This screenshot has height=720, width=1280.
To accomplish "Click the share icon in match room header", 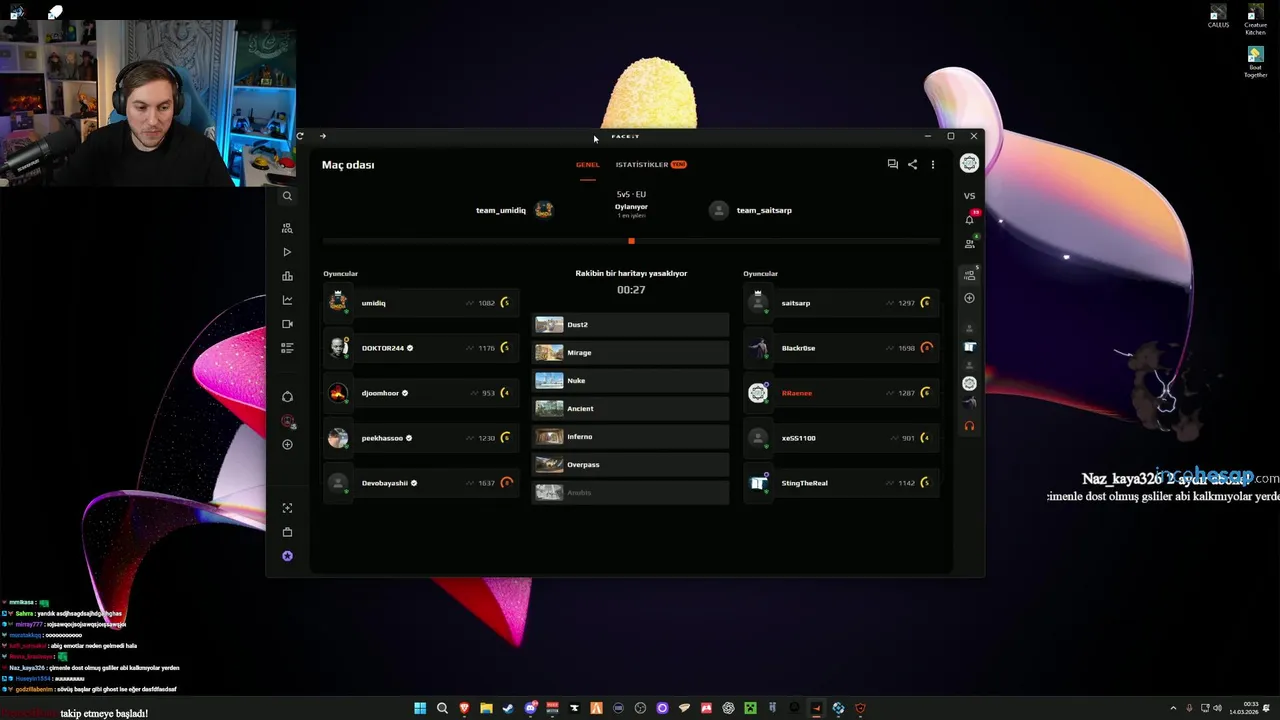I will 912,164.
